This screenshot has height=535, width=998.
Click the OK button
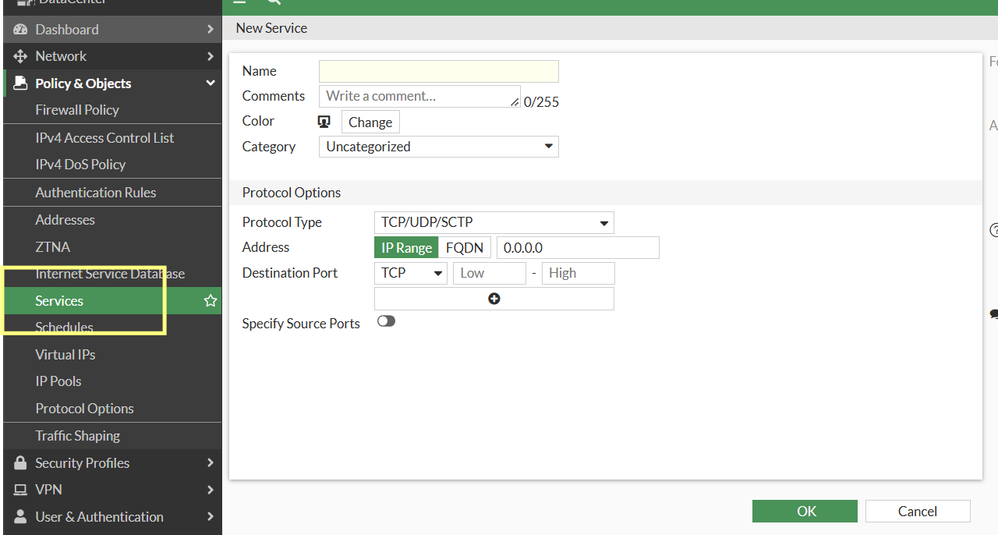tap(805, 511)
